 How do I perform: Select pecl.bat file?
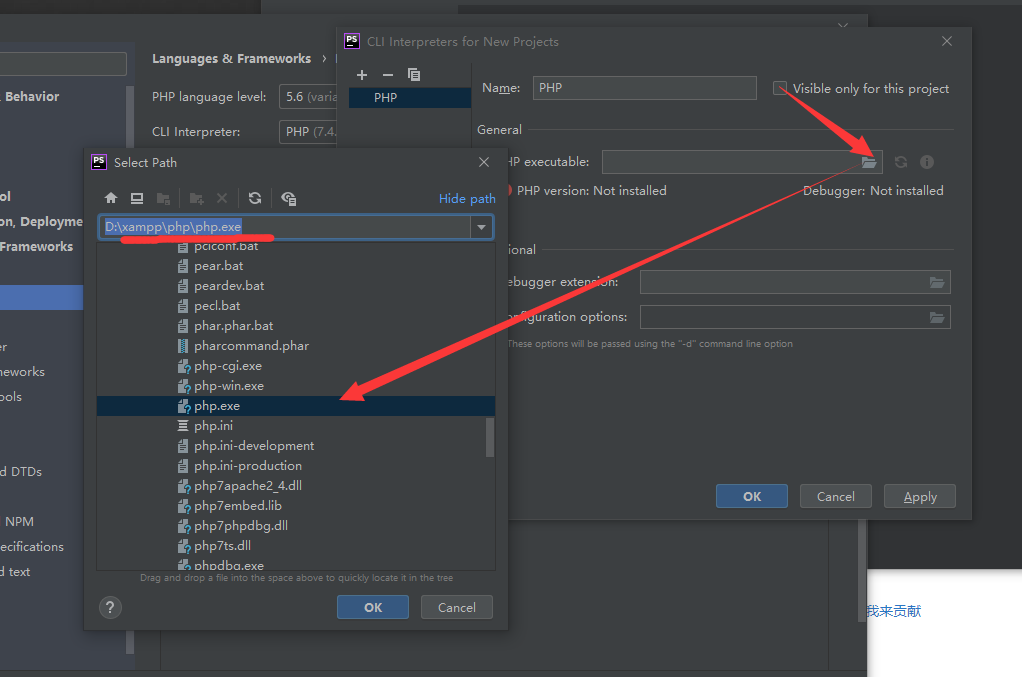[216, 306]
